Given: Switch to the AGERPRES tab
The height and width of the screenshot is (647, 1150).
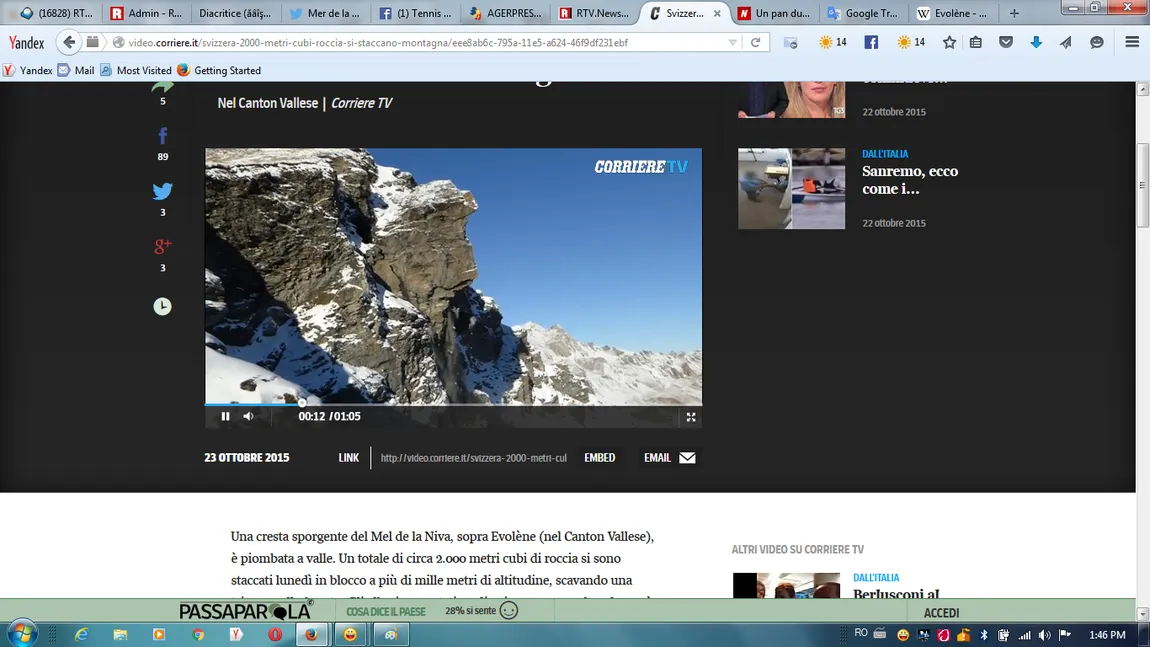Looking at the screenshot, I should pos(506,13).
